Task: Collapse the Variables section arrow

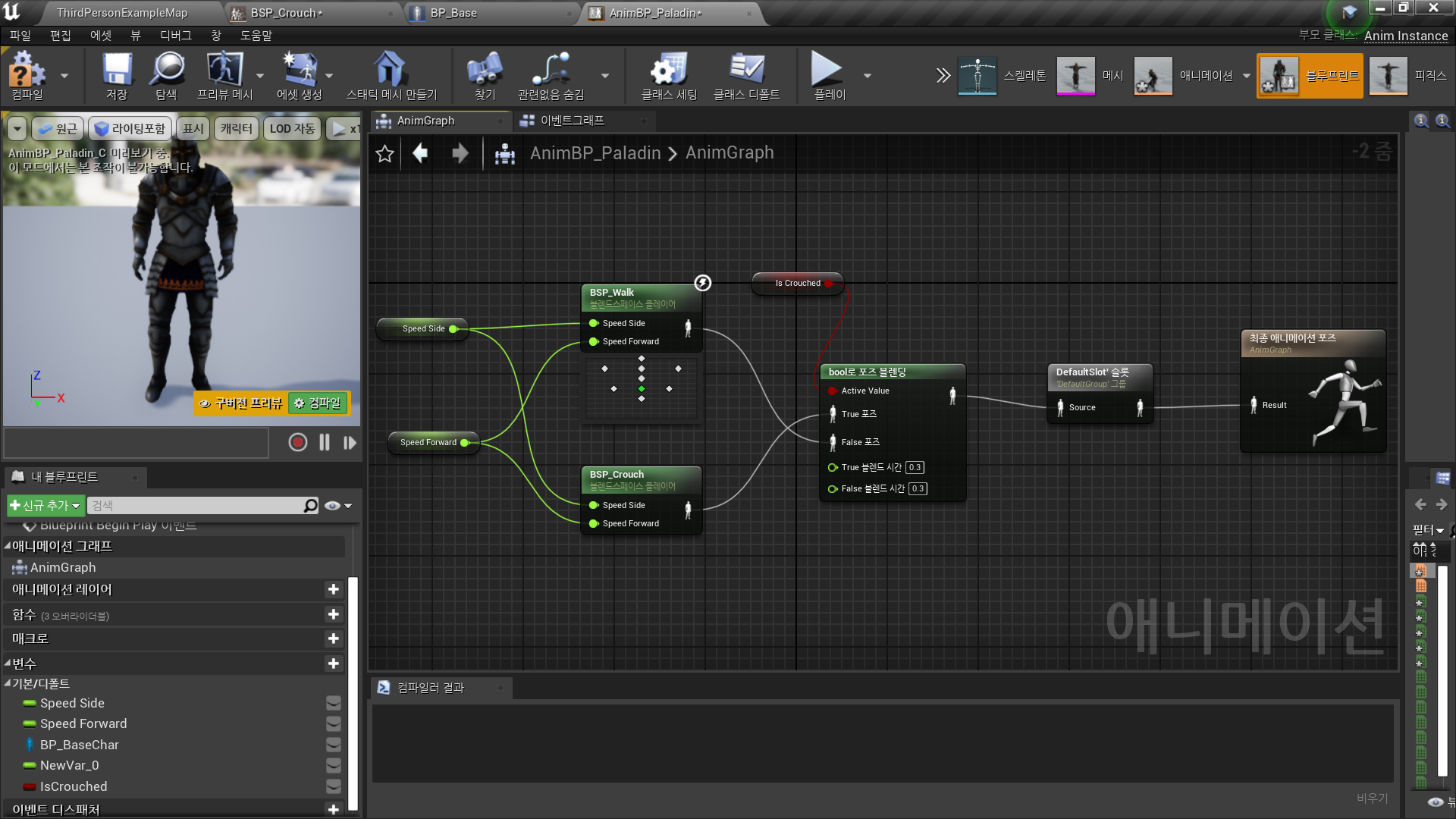Action: coord(8,664)
